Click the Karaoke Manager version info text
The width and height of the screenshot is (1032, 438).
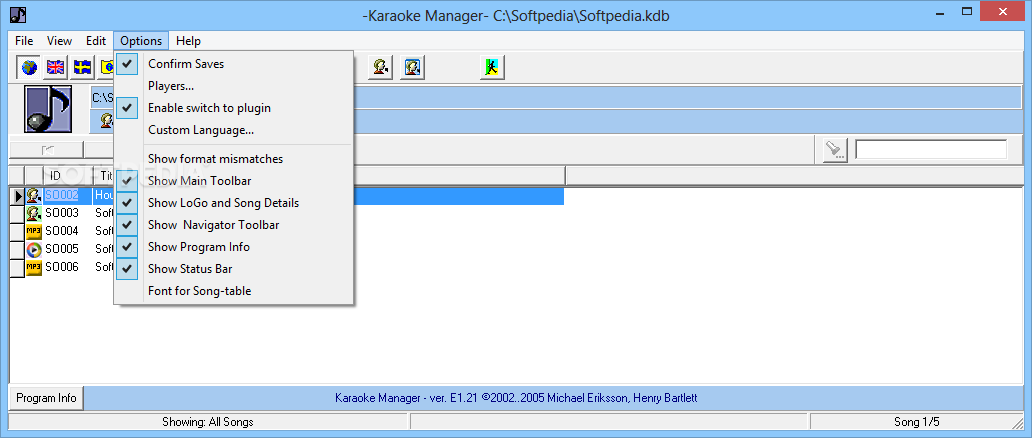[x=516, y=398]
